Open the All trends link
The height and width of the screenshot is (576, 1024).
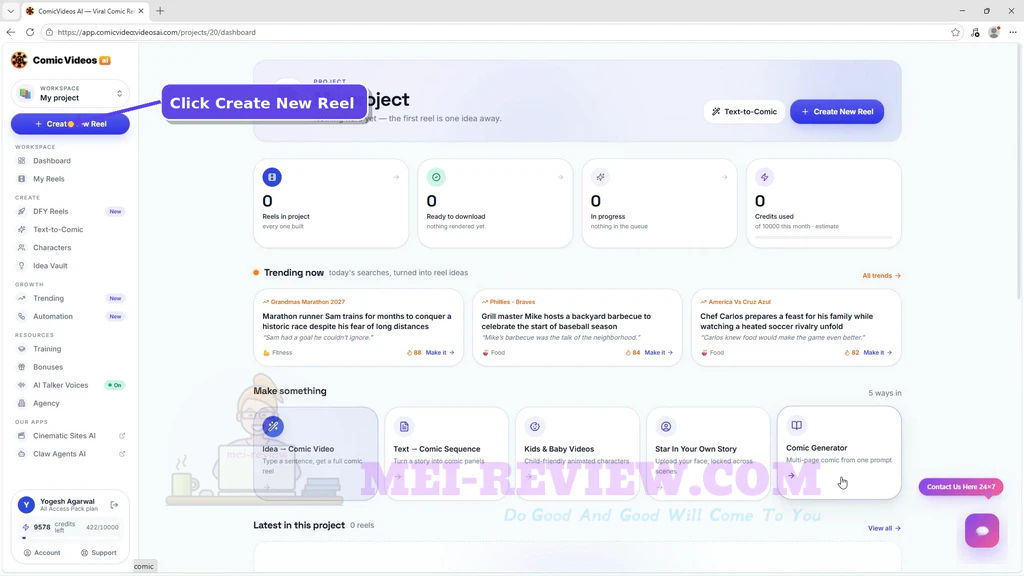881,276
